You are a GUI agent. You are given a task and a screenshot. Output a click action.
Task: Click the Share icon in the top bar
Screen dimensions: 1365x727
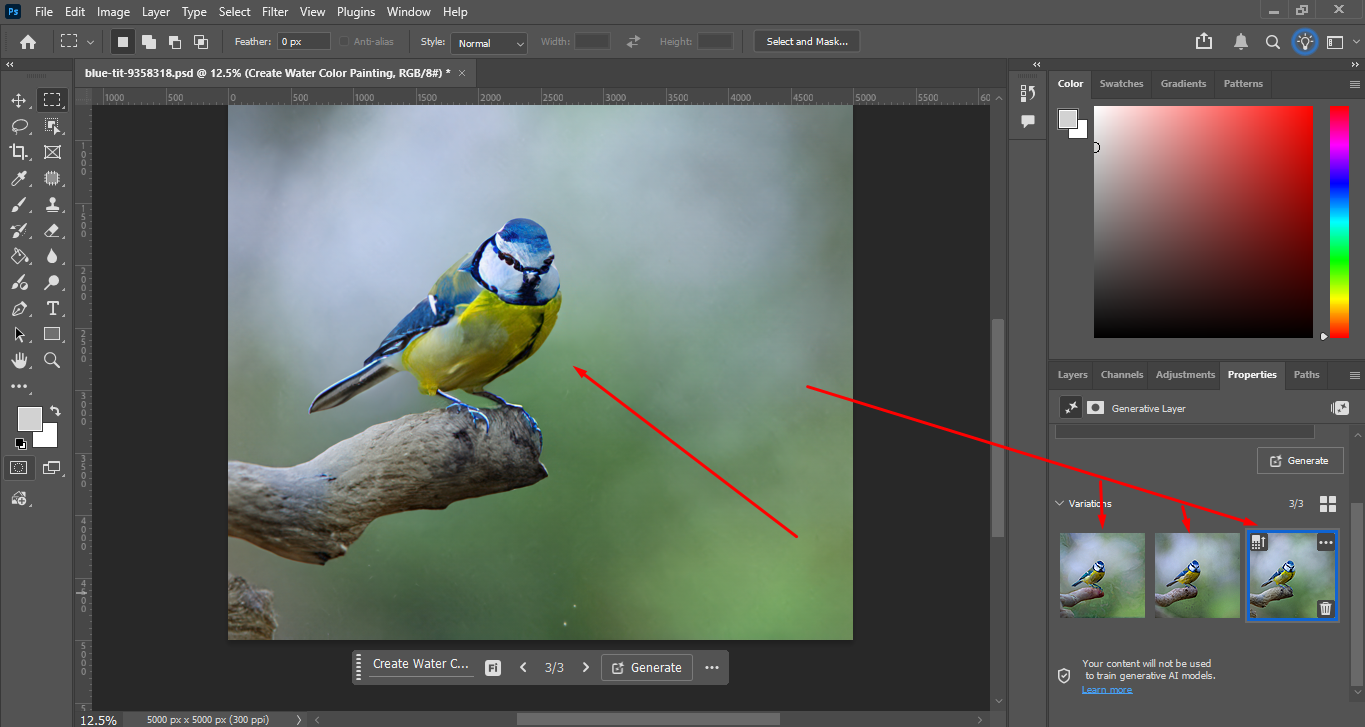(x=1204, y=42)
